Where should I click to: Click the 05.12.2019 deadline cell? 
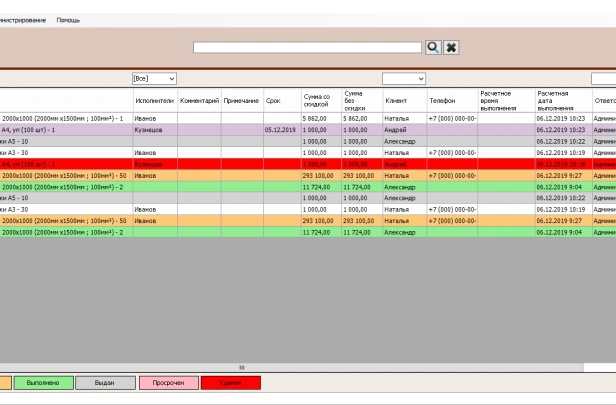(280, 130)
